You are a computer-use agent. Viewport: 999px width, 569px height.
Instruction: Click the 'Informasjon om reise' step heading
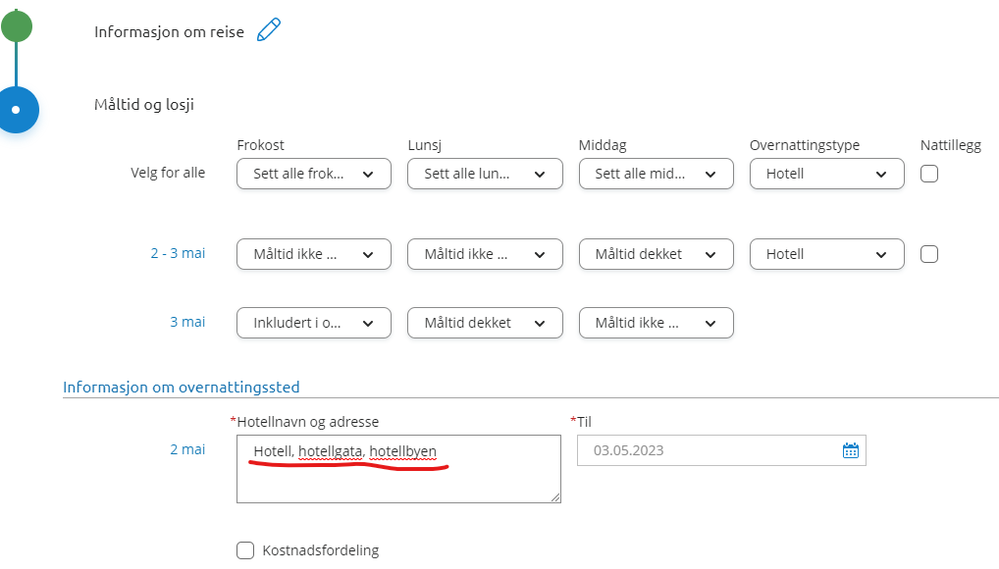[x=169, y=32]
